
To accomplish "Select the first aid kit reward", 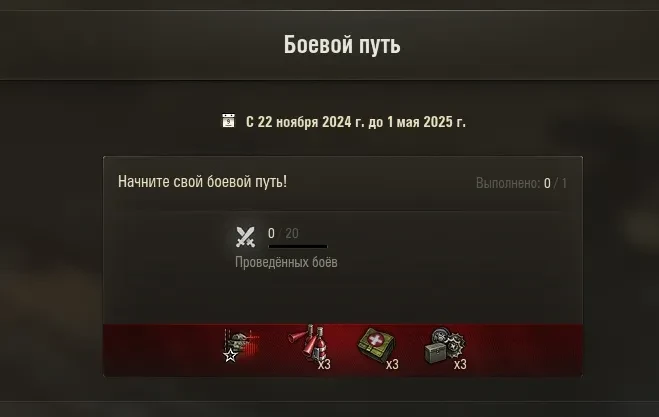I will 376,346.
